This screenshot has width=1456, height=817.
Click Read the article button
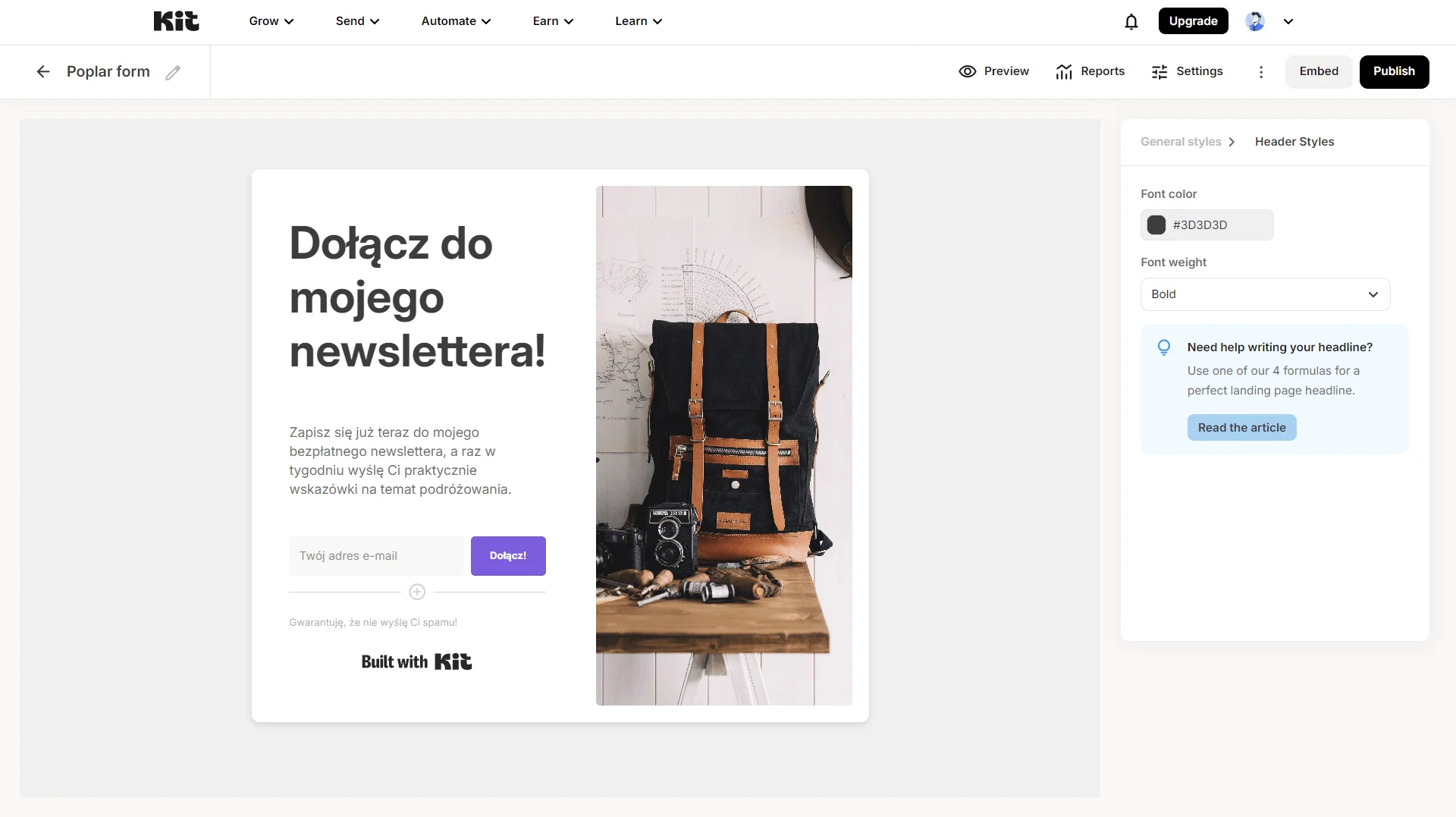(x=1241, y=427)
